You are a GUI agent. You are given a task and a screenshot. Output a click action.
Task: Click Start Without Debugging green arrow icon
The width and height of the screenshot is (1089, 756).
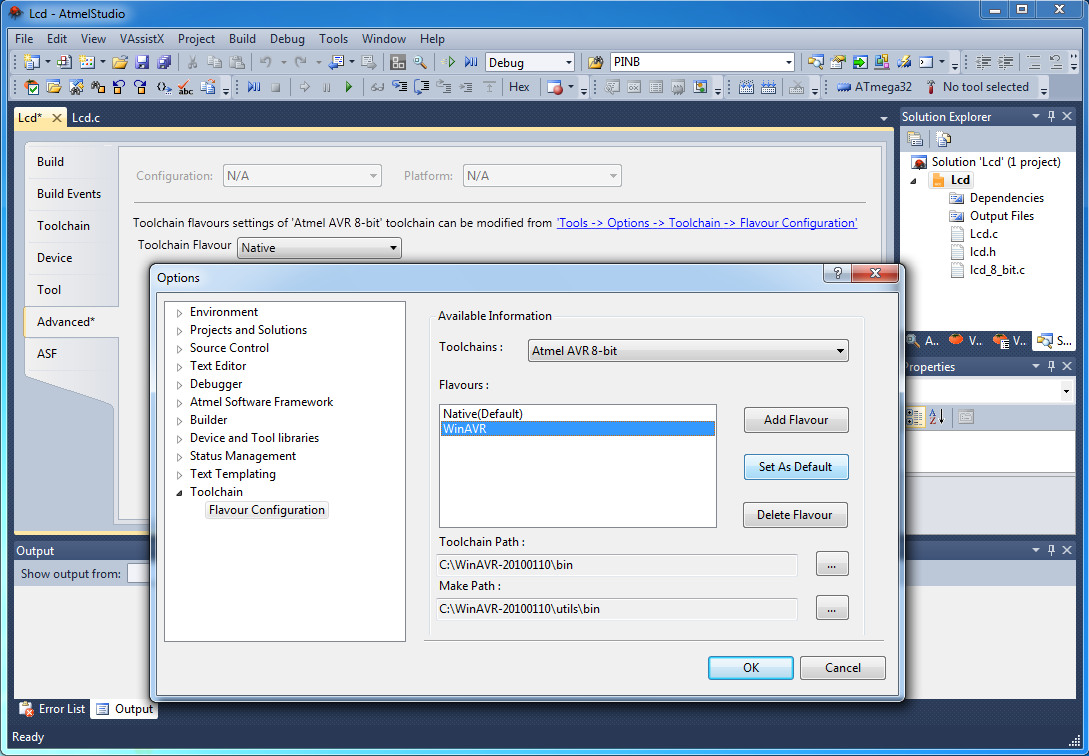[449, 62]
